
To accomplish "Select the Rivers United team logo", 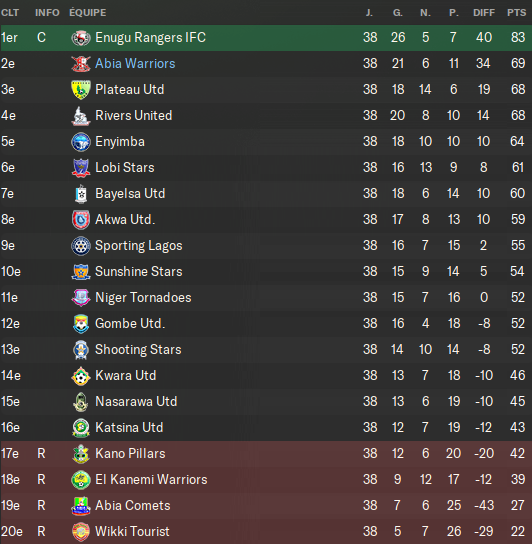I will point(81,116).
